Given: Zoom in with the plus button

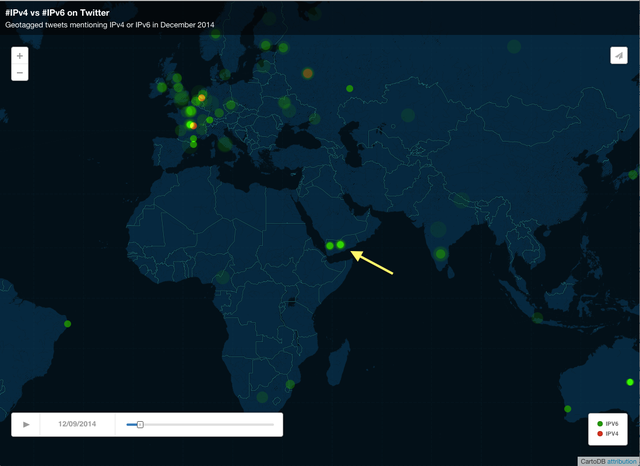Looking at the screenshot, I should pos(20,55).
